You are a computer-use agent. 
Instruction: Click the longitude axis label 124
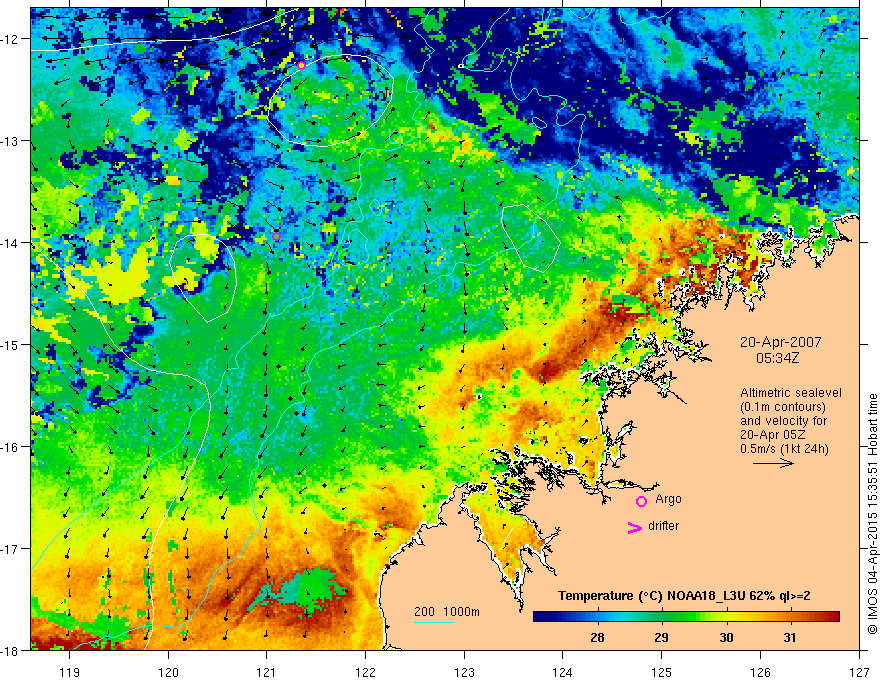coord(563,672)
